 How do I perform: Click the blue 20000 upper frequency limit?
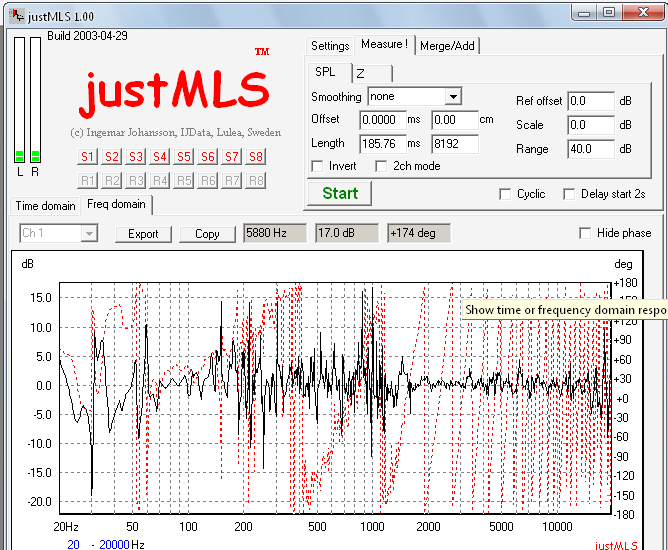(114, 544)
